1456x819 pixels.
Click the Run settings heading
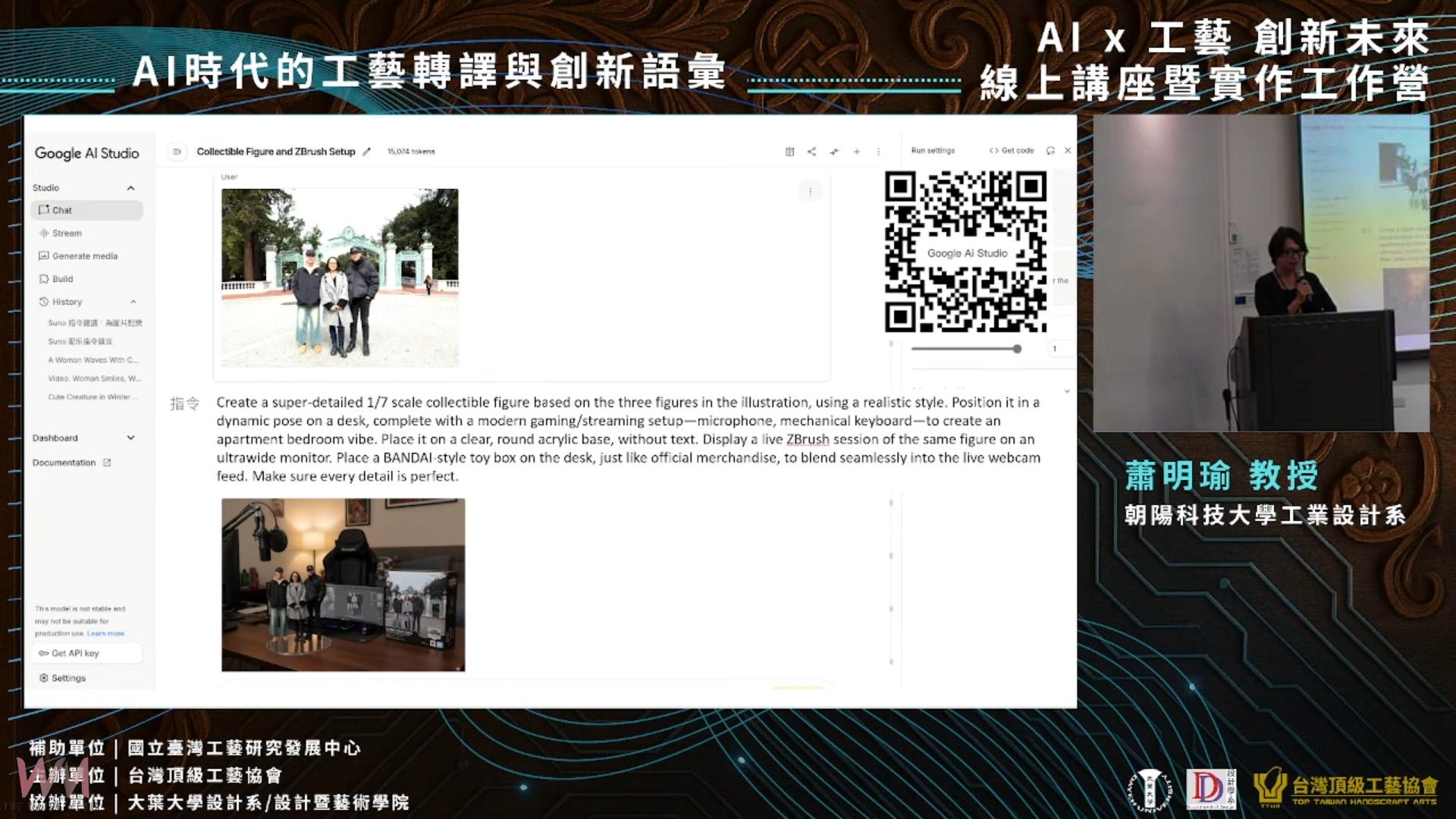coord(933,150)
